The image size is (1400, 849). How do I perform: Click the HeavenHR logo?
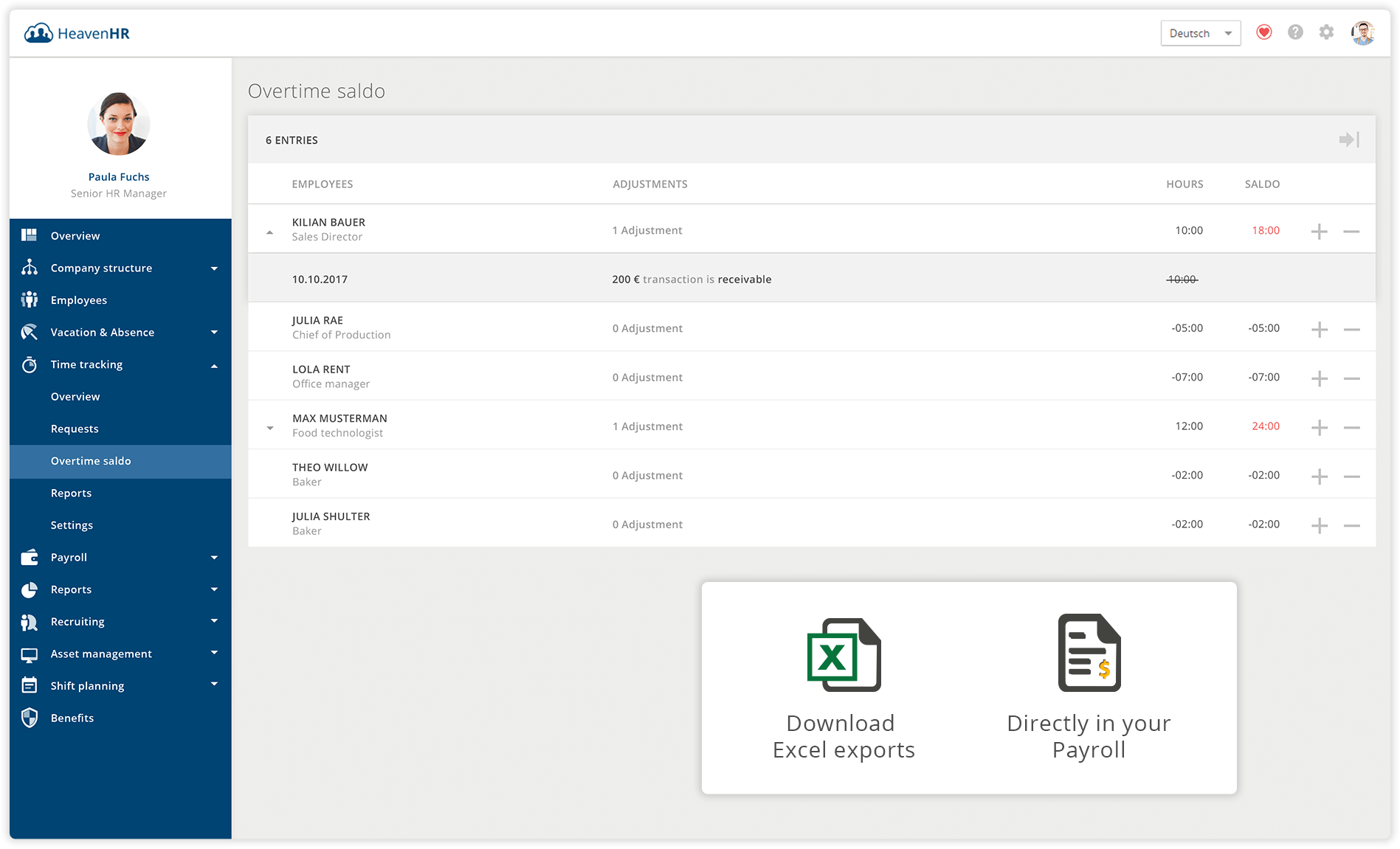[77, 33]
